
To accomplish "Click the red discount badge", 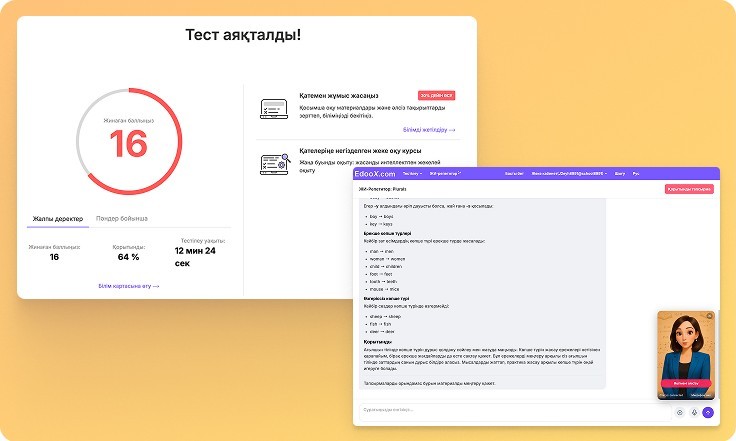I will click(x=437, y=95).
